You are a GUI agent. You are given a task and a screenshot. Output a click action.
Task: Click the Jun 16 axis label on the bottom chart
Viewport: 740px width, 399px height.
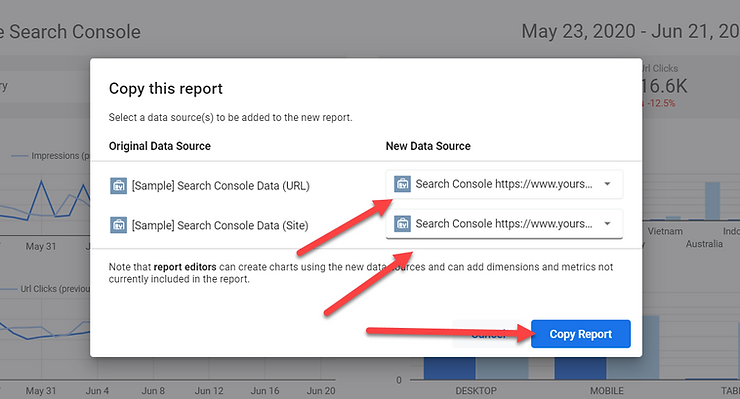point(265,391)
